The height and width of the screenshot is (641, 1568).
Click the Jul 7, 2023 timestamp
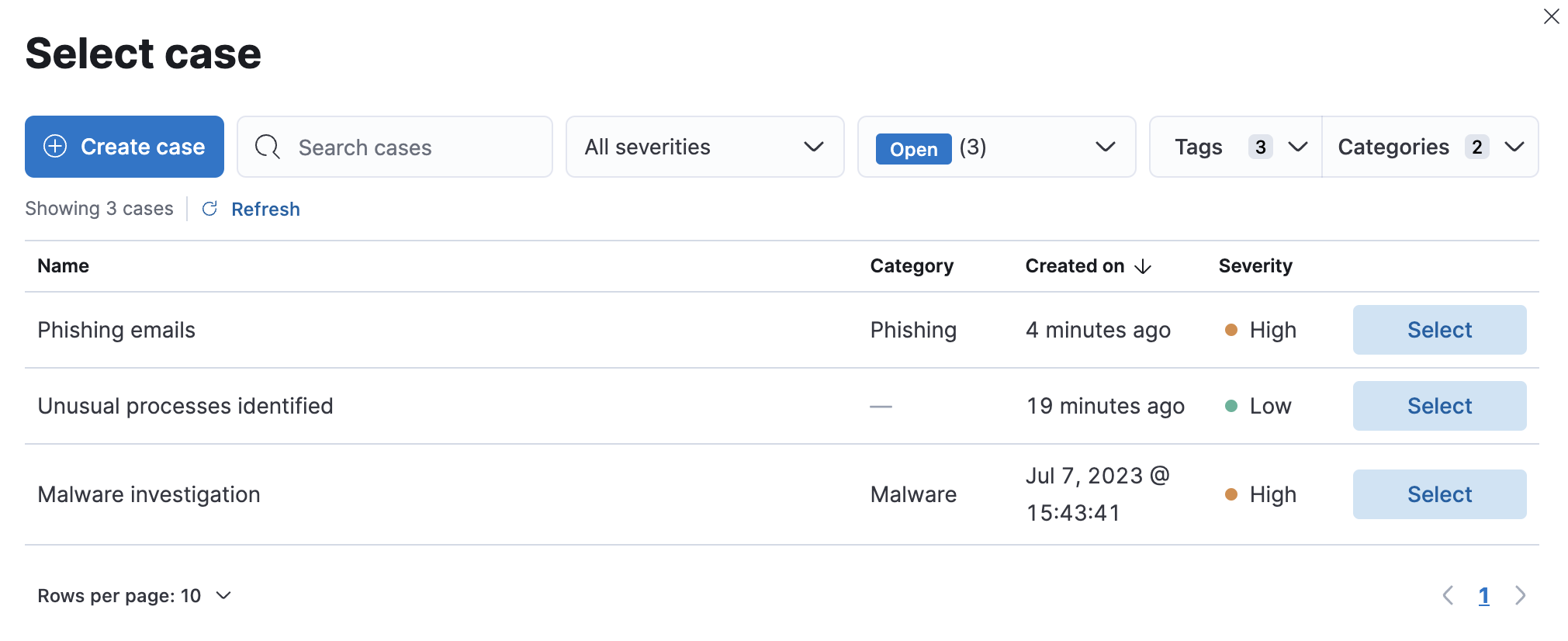[1098, 494]
